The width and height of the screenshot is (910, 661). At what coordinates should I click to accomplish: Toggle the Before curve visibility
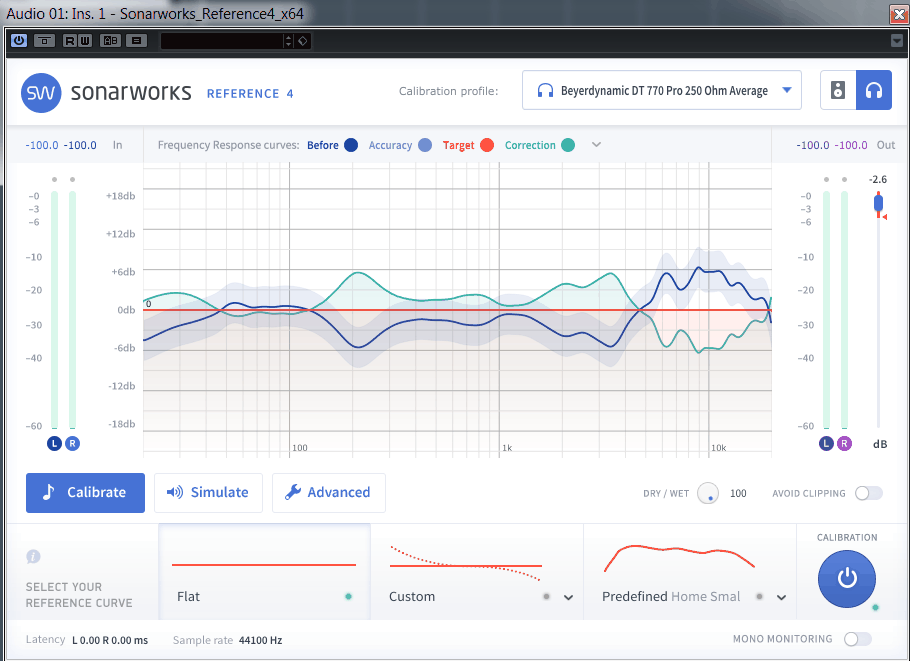coord(351,145)
